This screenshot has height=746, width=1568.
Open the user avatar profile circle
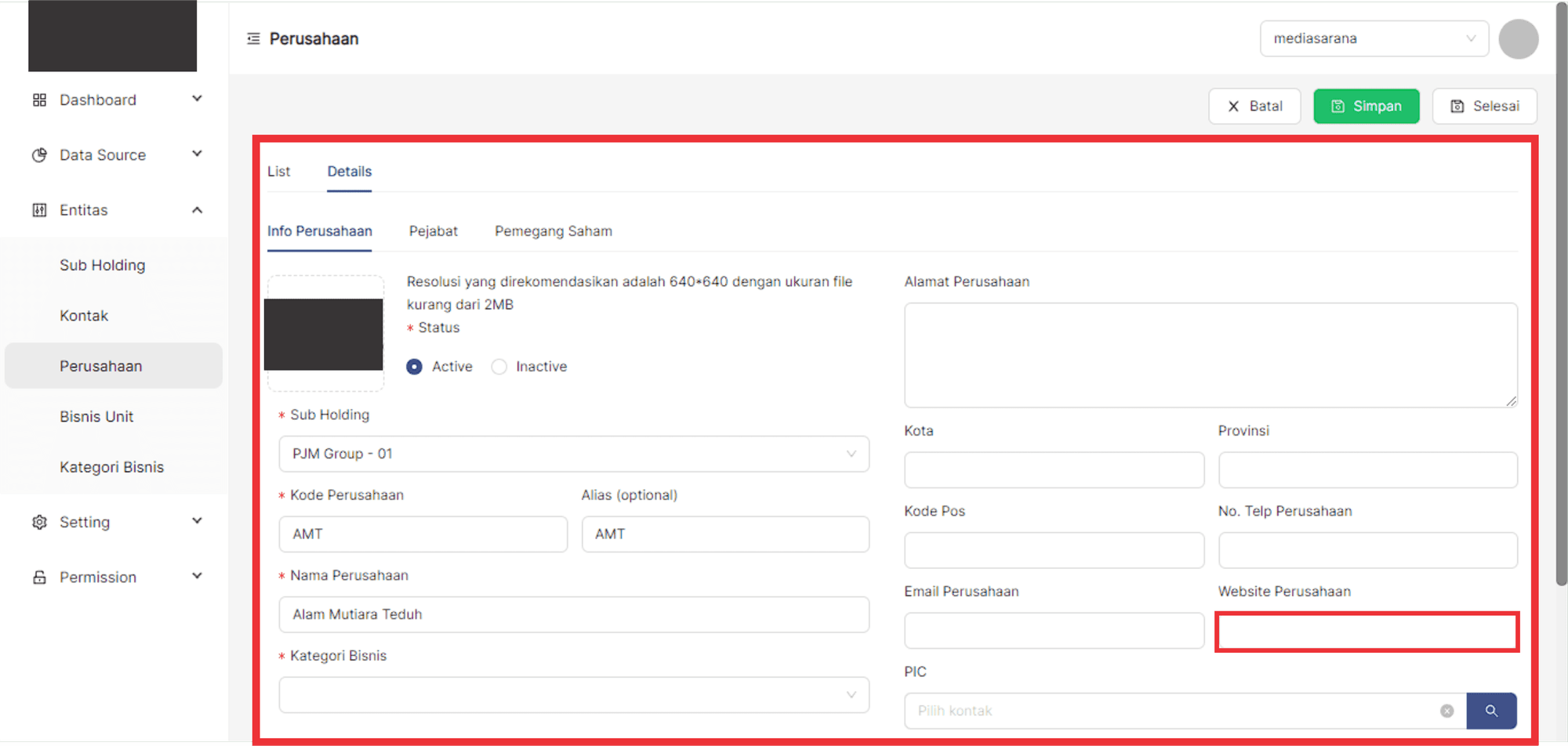click(1518, 39)
